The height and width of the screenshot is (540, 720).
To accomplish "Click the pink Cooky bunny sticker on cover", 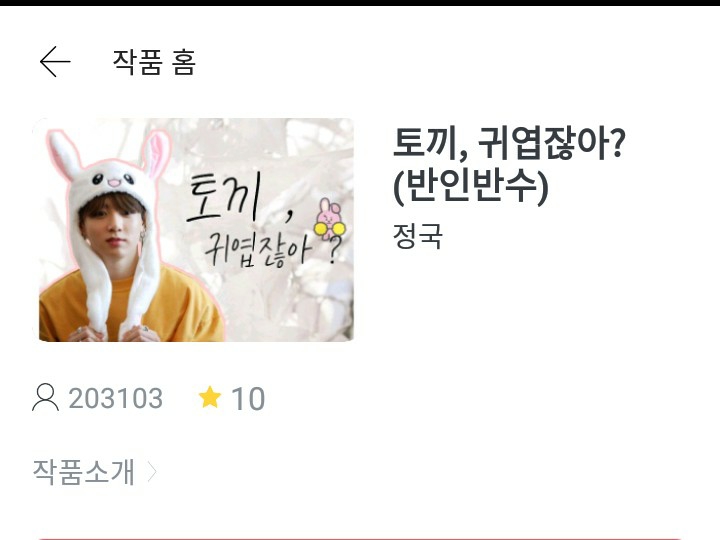I will point(329,220).
